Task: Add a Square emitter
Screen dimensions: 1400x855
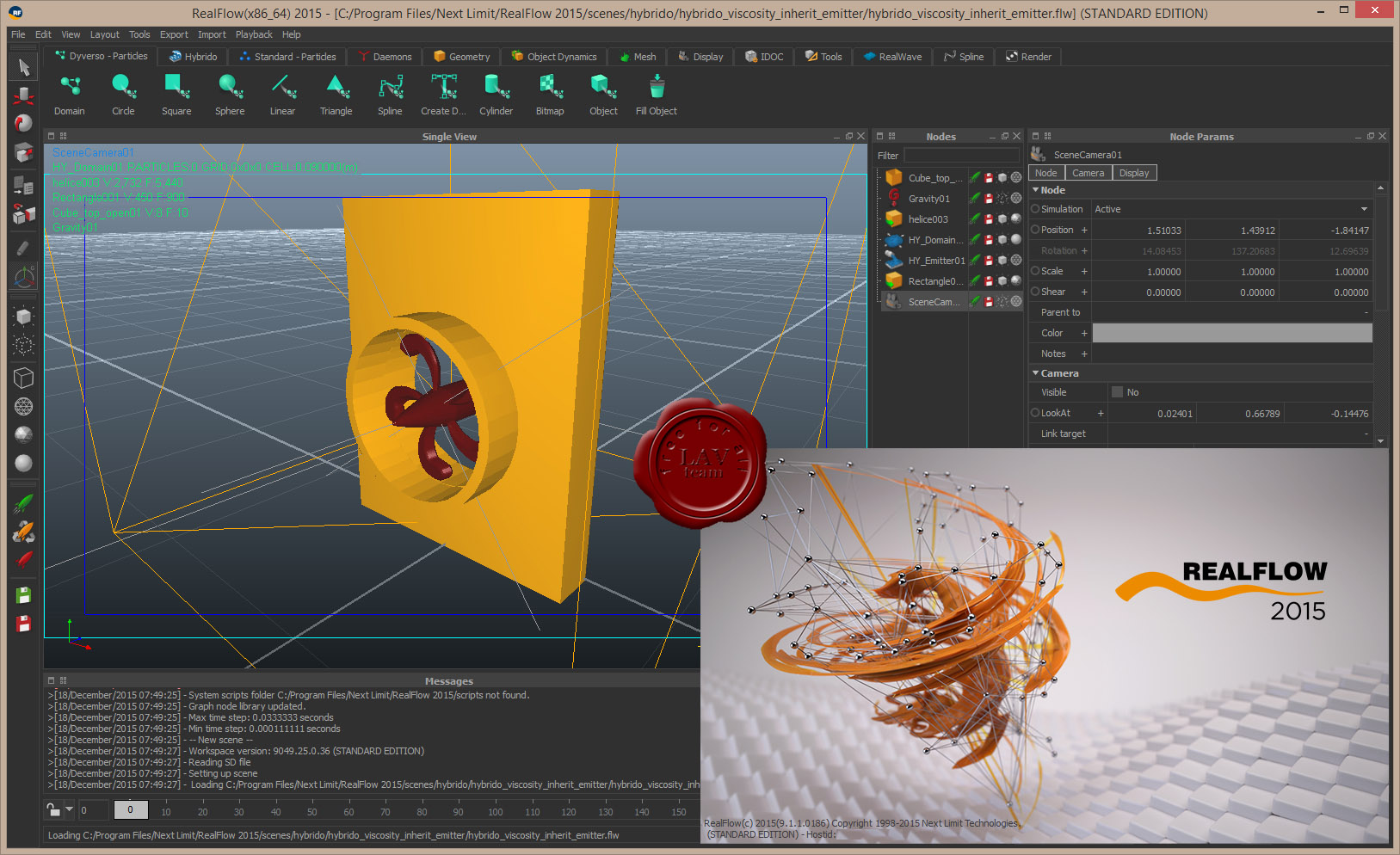Action: [176, 95]
